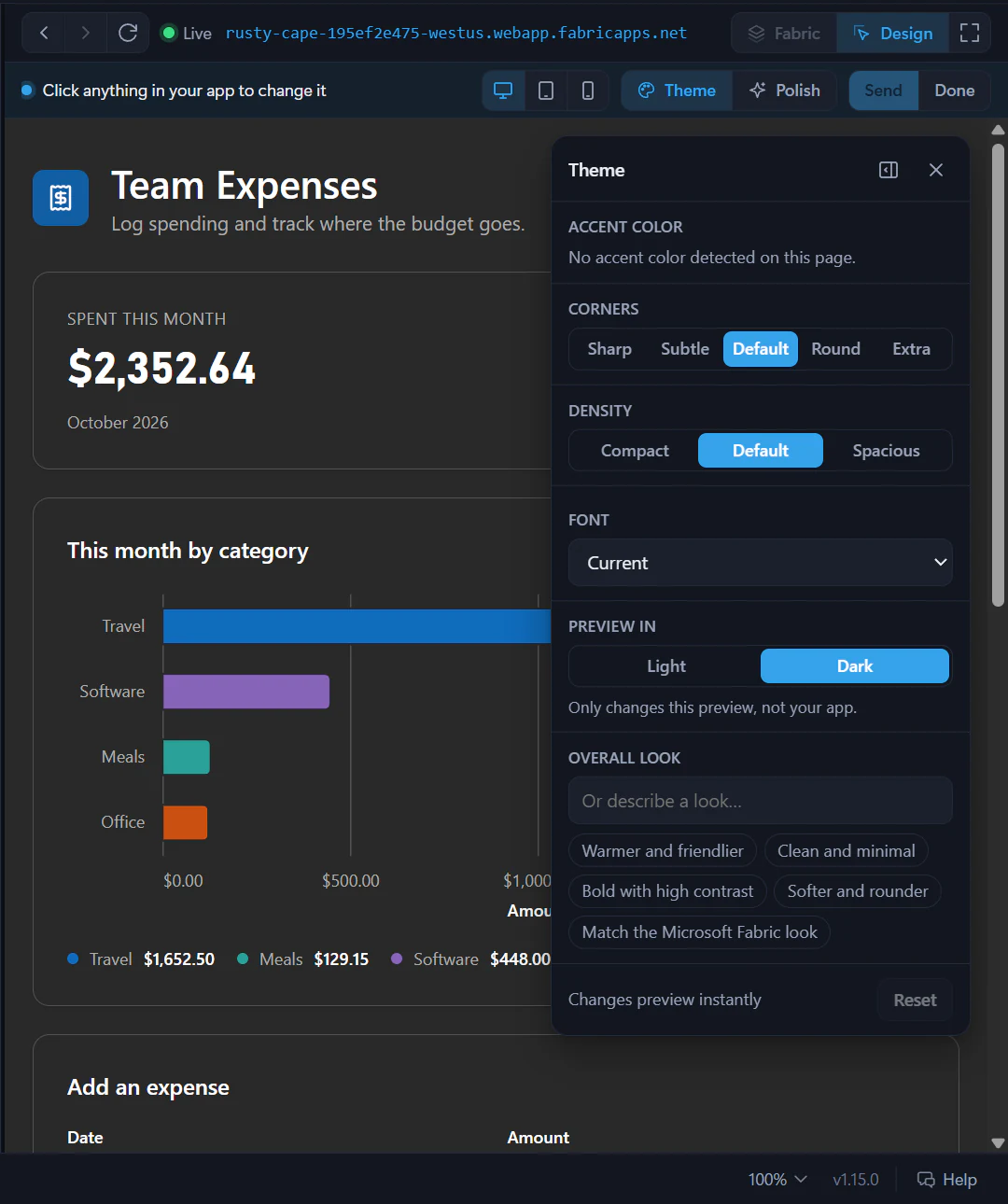The height and width of the screenshot is (1204, 1008).
Task: Click the app URL in the address bar
Action: coord(456,34)
